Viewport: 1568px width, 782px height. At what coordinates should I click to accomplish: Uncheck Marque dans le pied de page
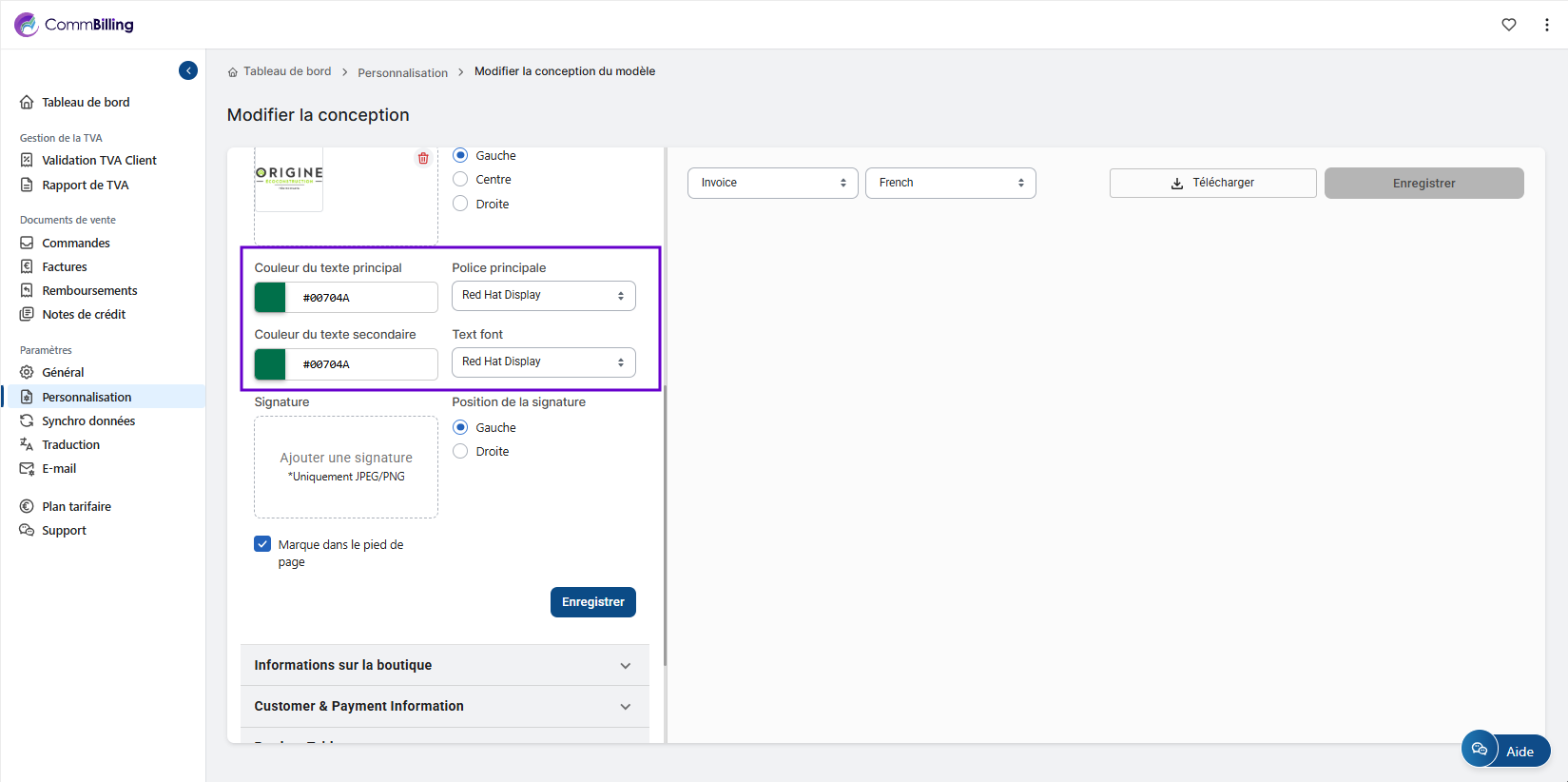(263, 544)
